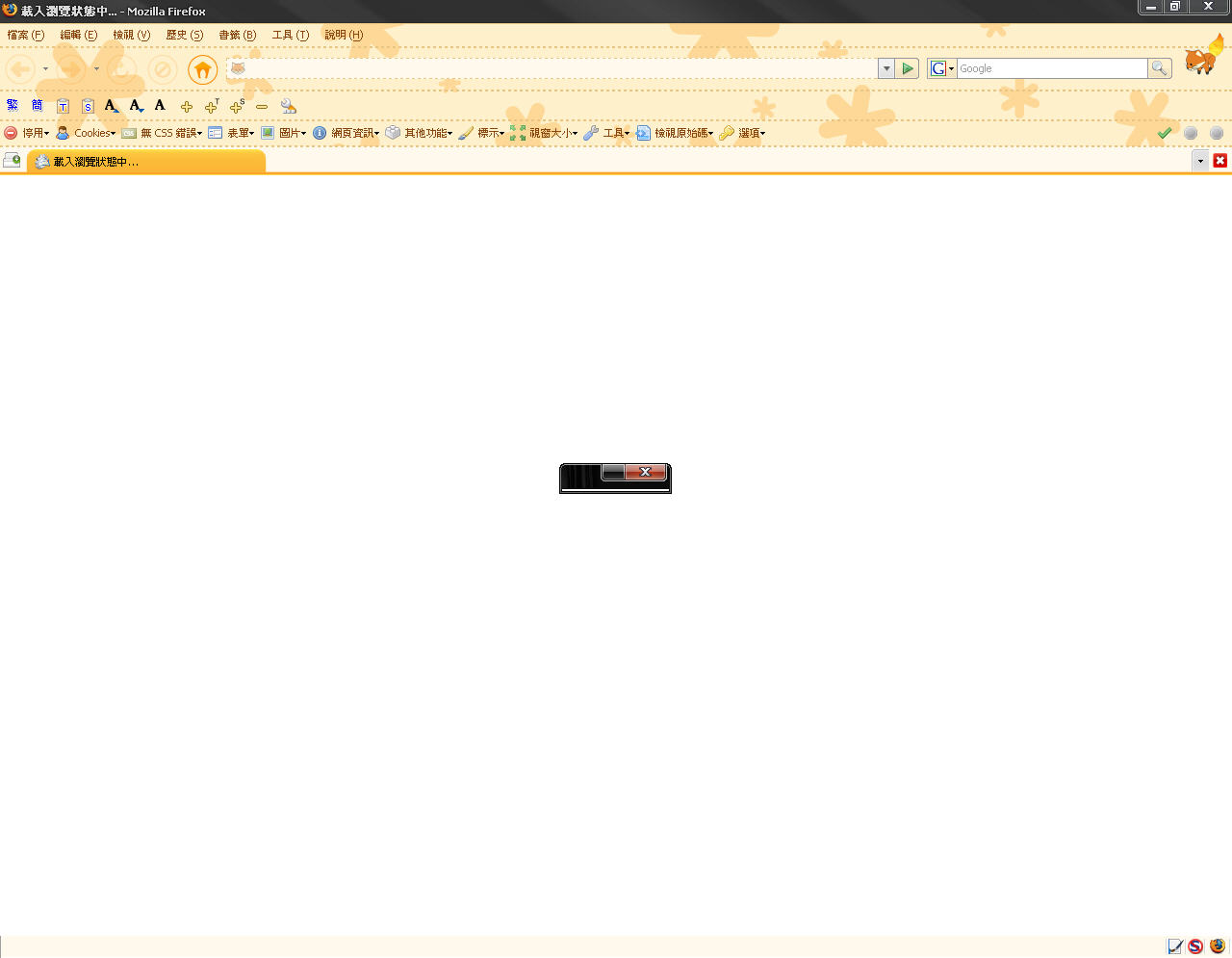Click the Back navigation arrow
1232x958 pixels.
point(21,69)
